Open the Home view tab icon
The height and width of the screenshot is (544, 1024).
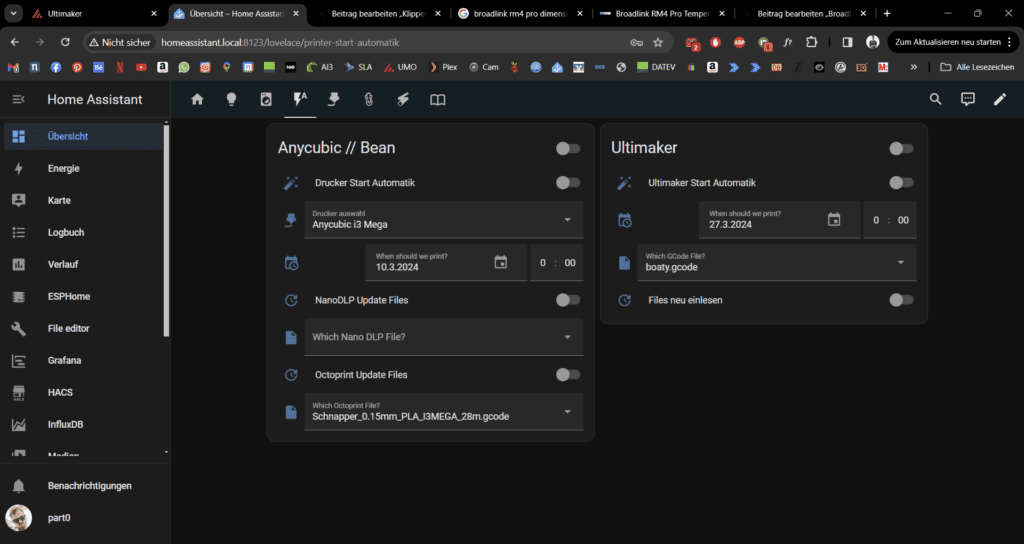coord(197,99)
